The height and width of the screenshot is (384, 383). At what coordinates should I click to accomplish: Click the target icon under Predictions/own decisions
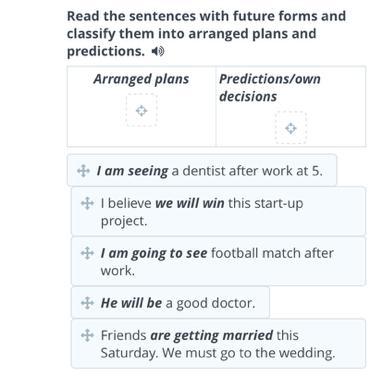click(x=291, y=128)
